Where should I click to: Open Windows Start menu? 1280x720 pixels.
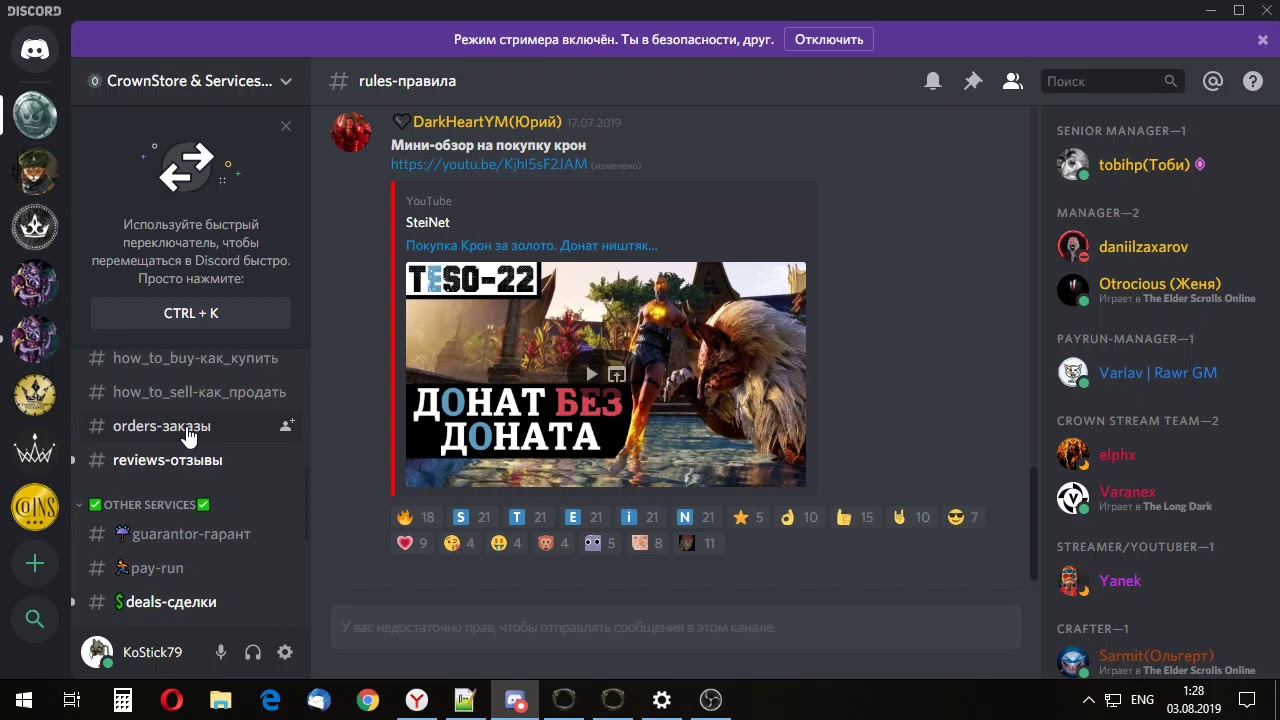click(x=24, y=700)
